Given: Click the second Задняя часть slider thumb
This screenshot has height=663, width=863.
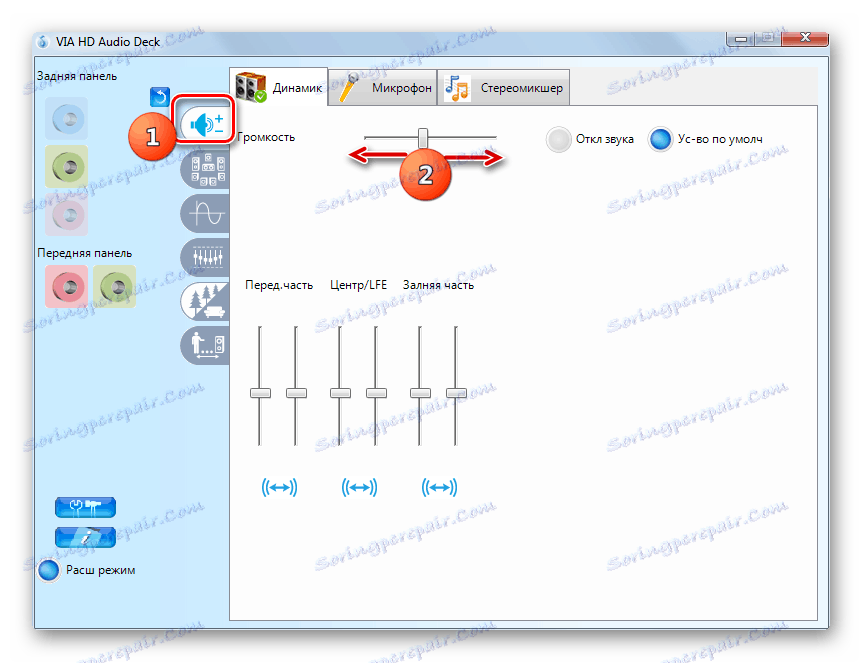Looking at the screenshot, I should point(456,393).
